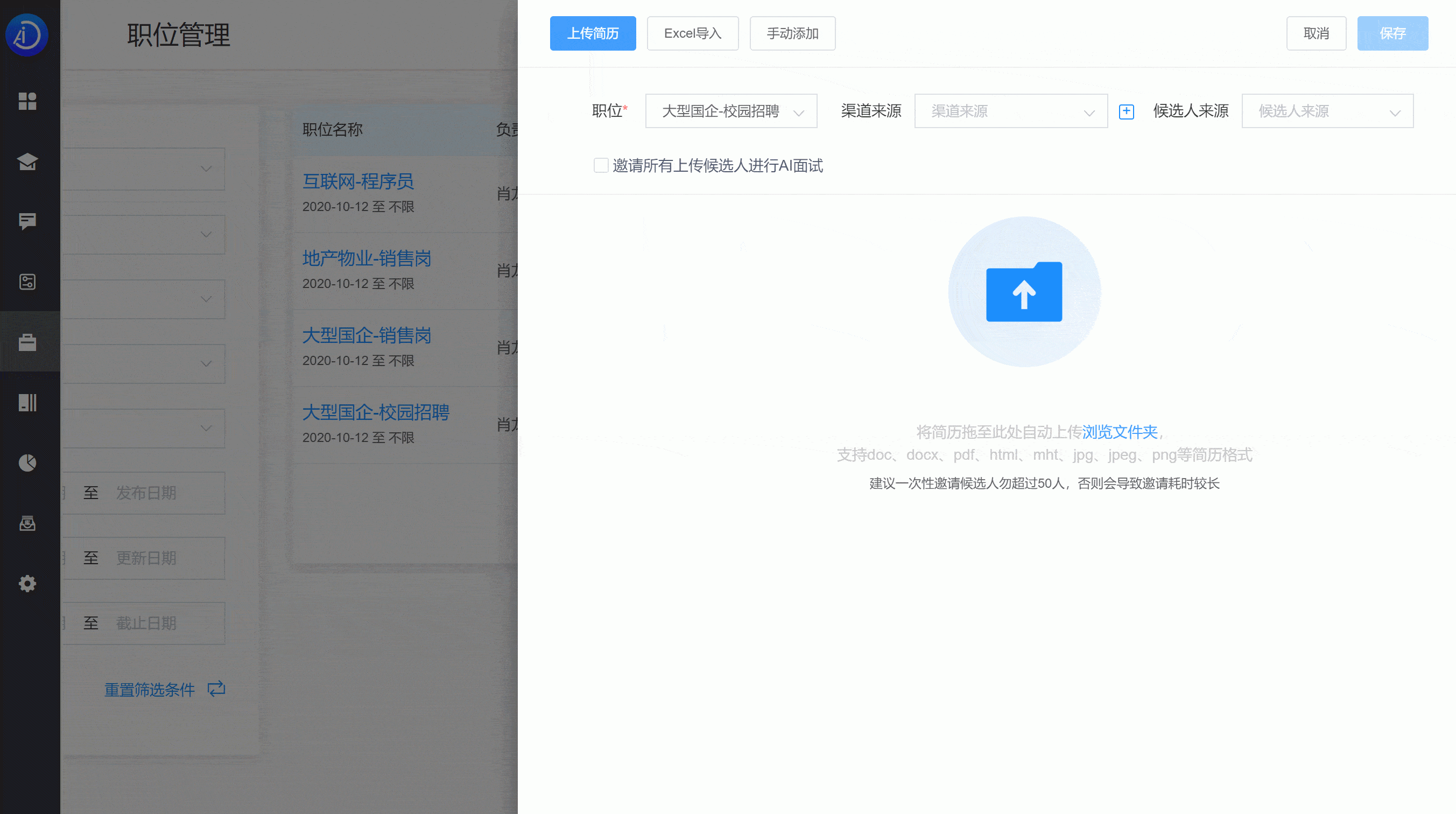1456x814 pixels.
Task: Click the plus icon to add channel source
Action: (x=1127, y=111)
